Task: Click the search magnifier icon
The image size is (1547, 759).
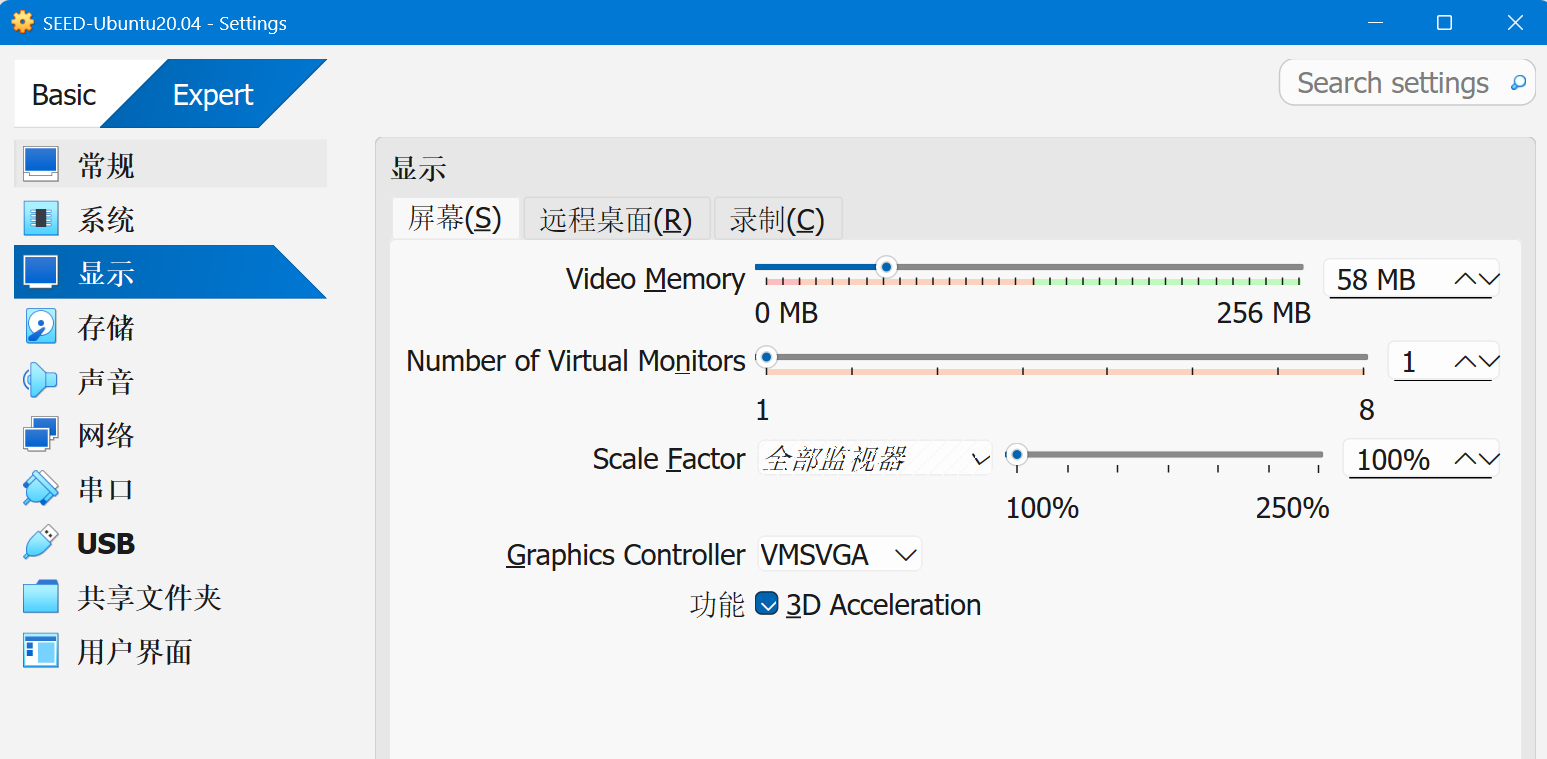Action: (1518, 83)
